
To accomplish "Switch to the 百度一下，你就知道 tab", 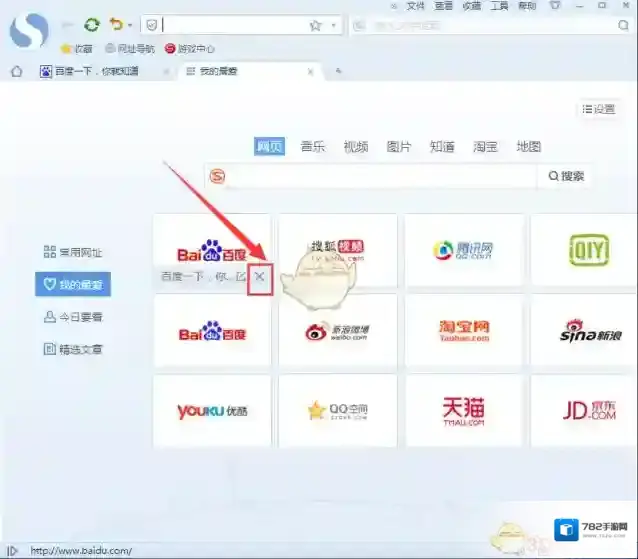I will click(97, 71).
